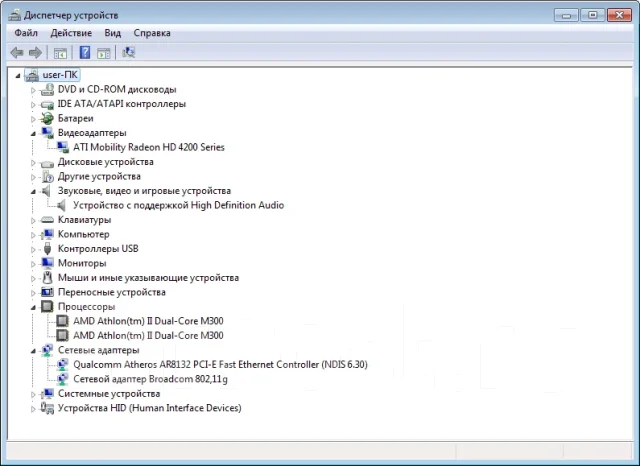Viewport: 640px width, 466px height.
Task: Collapse the Процессоры node
Action: click(x=33, y=308)
